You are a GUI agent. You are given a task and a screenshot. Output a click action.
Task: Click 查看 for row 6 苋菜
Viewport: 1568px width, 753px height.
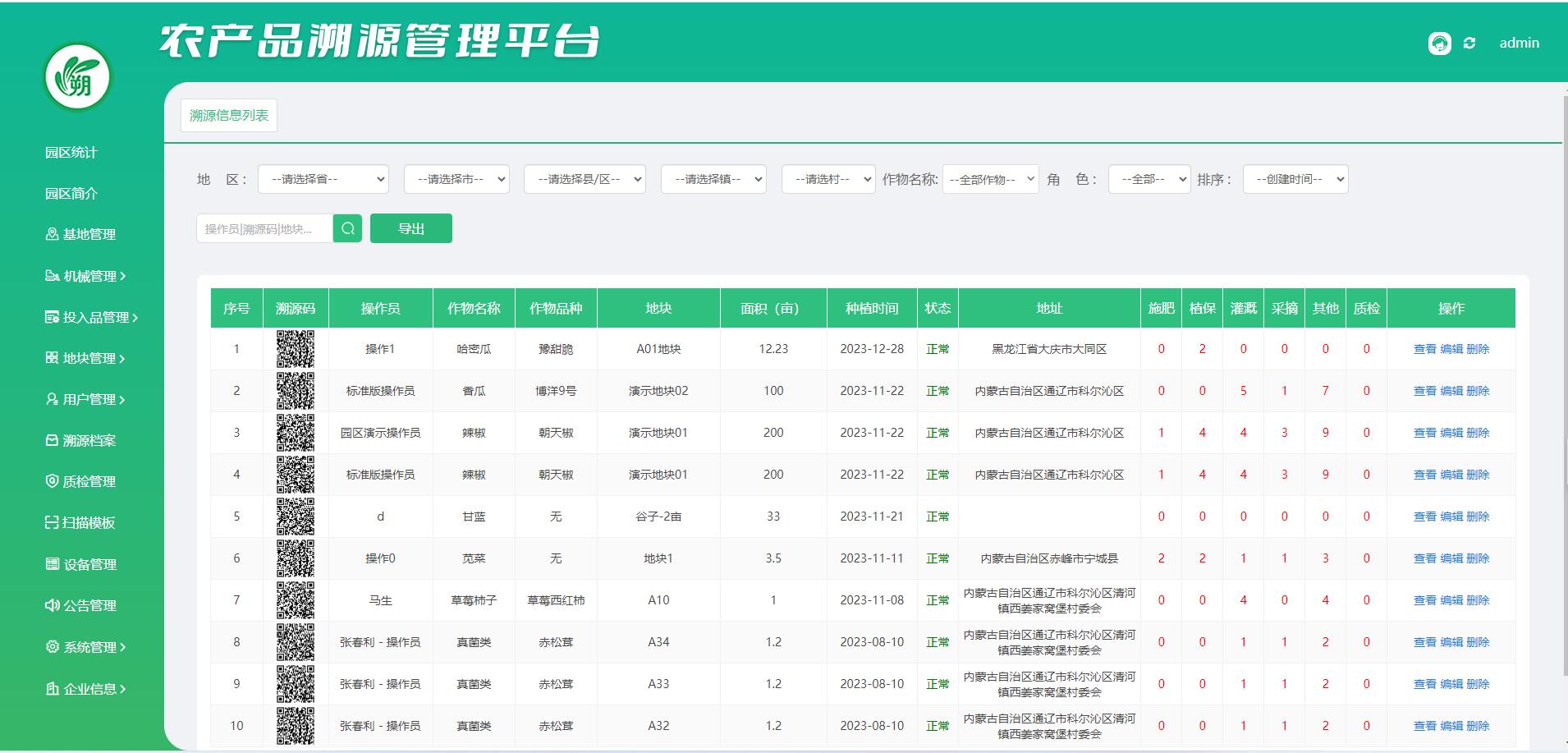pyautogui.click(x=1425, y=558)
